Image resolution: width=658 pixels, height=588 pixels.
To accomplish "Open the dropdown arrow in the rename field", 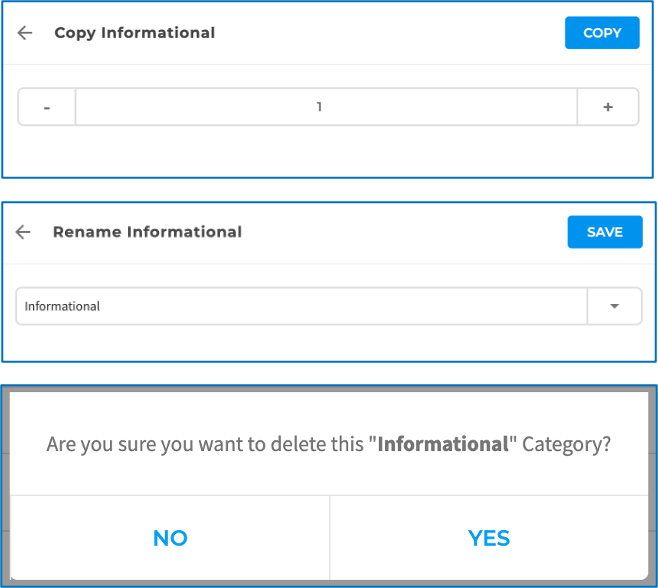I will coord(614,306).
